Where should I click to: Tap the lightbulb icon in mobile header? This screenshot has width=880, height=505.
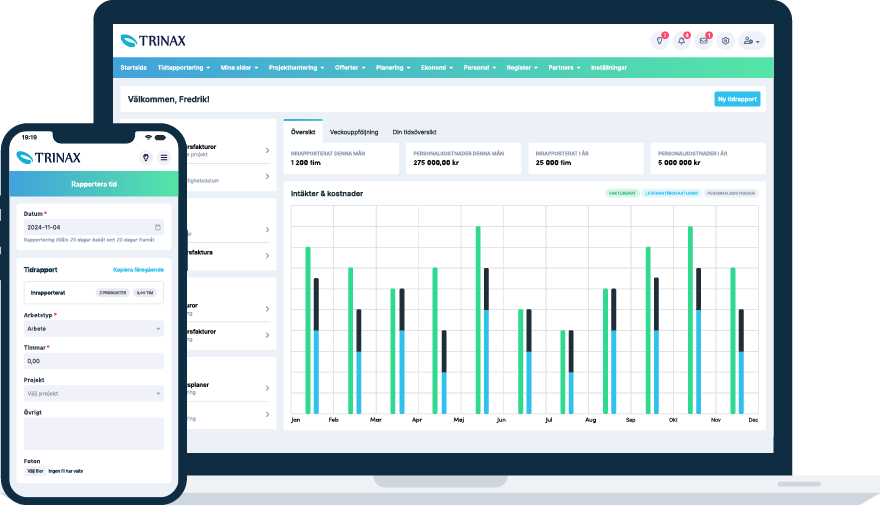coord(146,158)
